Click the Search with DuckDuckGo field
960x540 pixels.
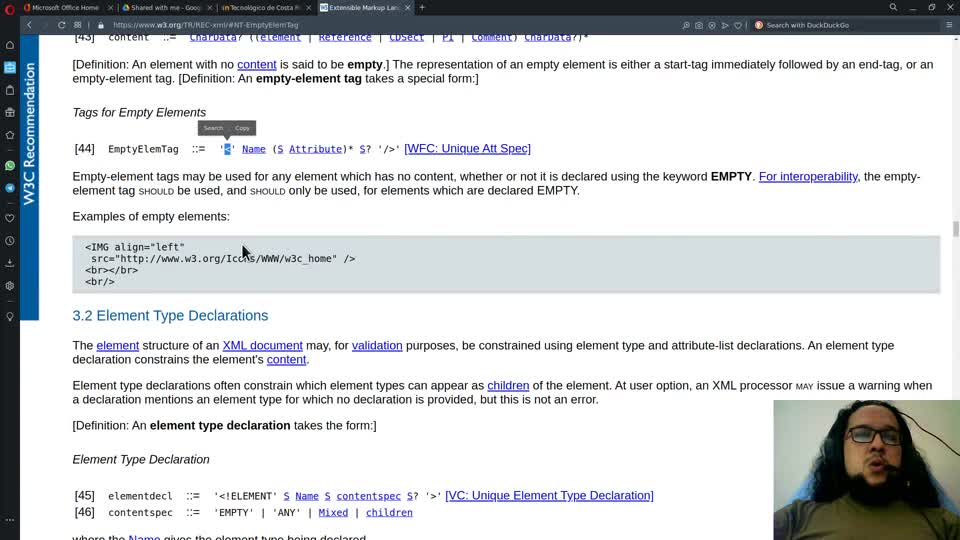(845, 25)
